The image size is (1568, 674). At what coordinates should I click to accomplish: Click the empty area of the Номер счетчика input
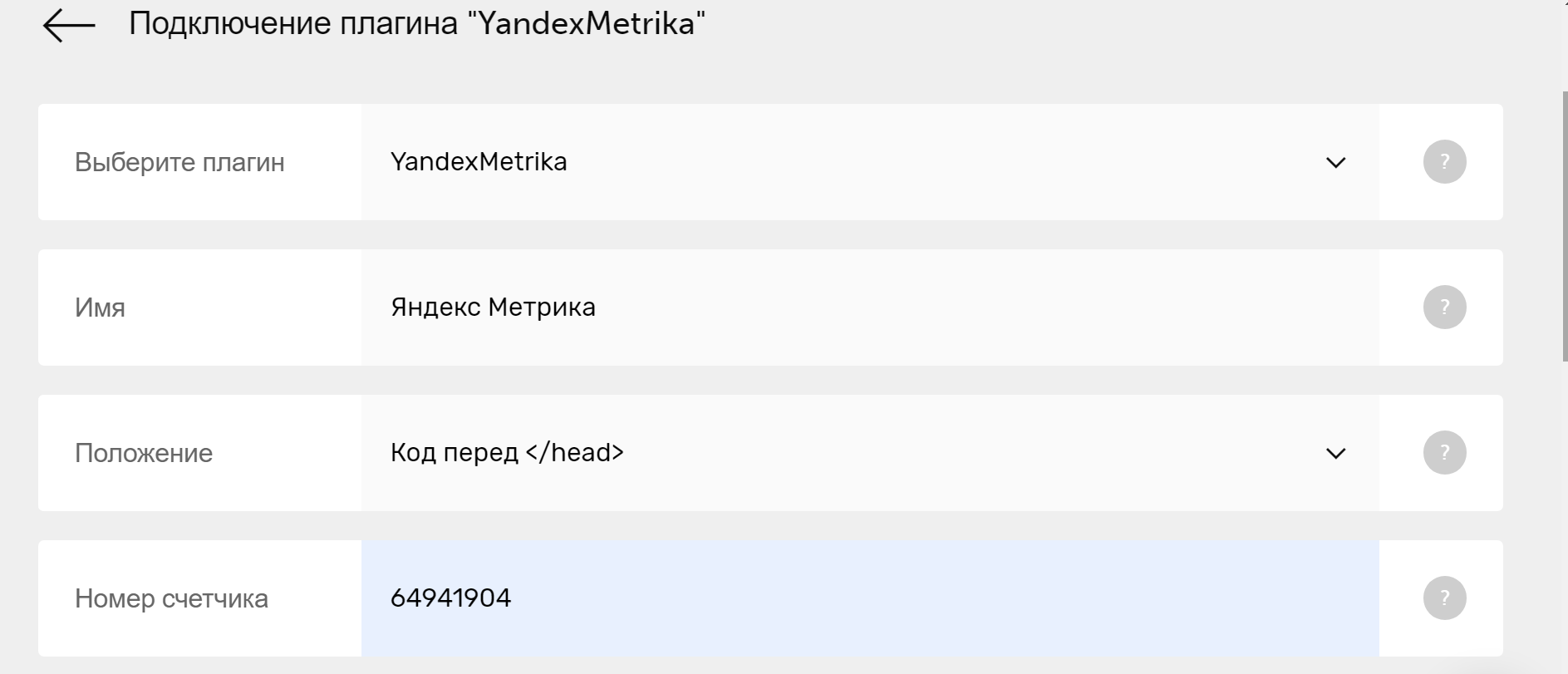tap(947, 598)
